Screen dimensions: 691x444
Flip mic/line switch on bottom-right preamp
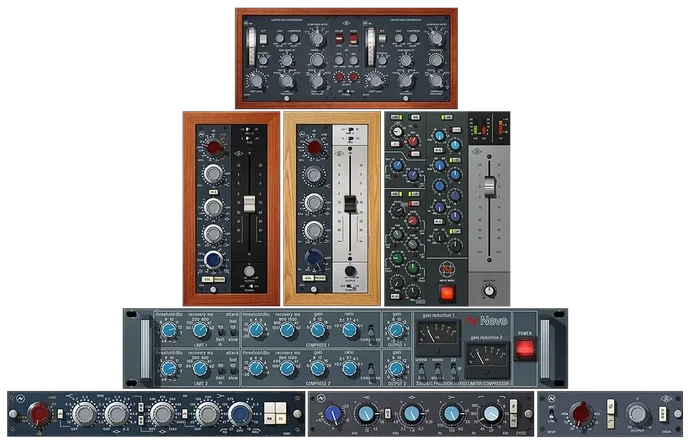point(551,414)
